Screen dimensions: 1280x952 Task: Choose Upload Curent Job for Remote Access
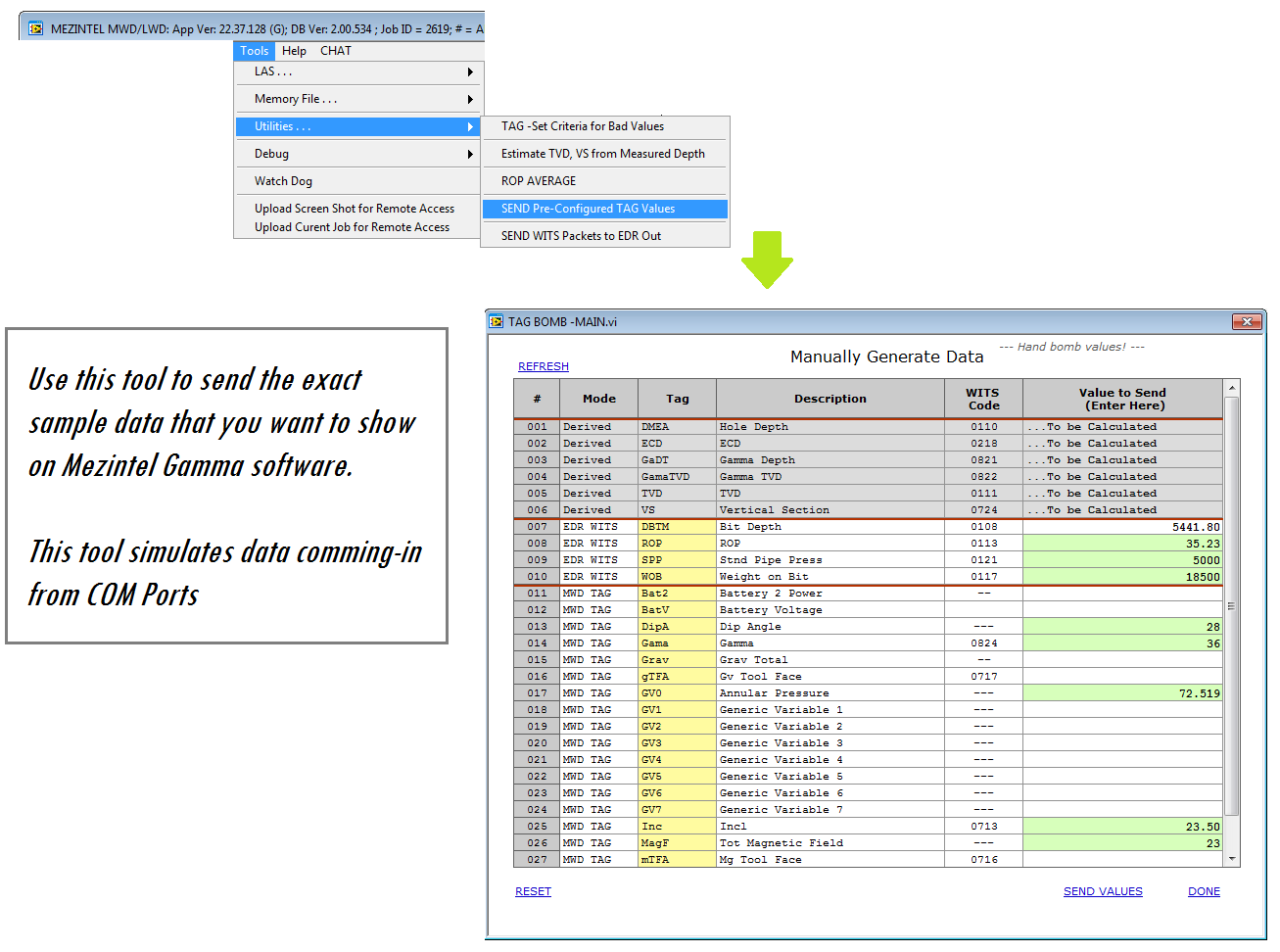pos(358,227)
